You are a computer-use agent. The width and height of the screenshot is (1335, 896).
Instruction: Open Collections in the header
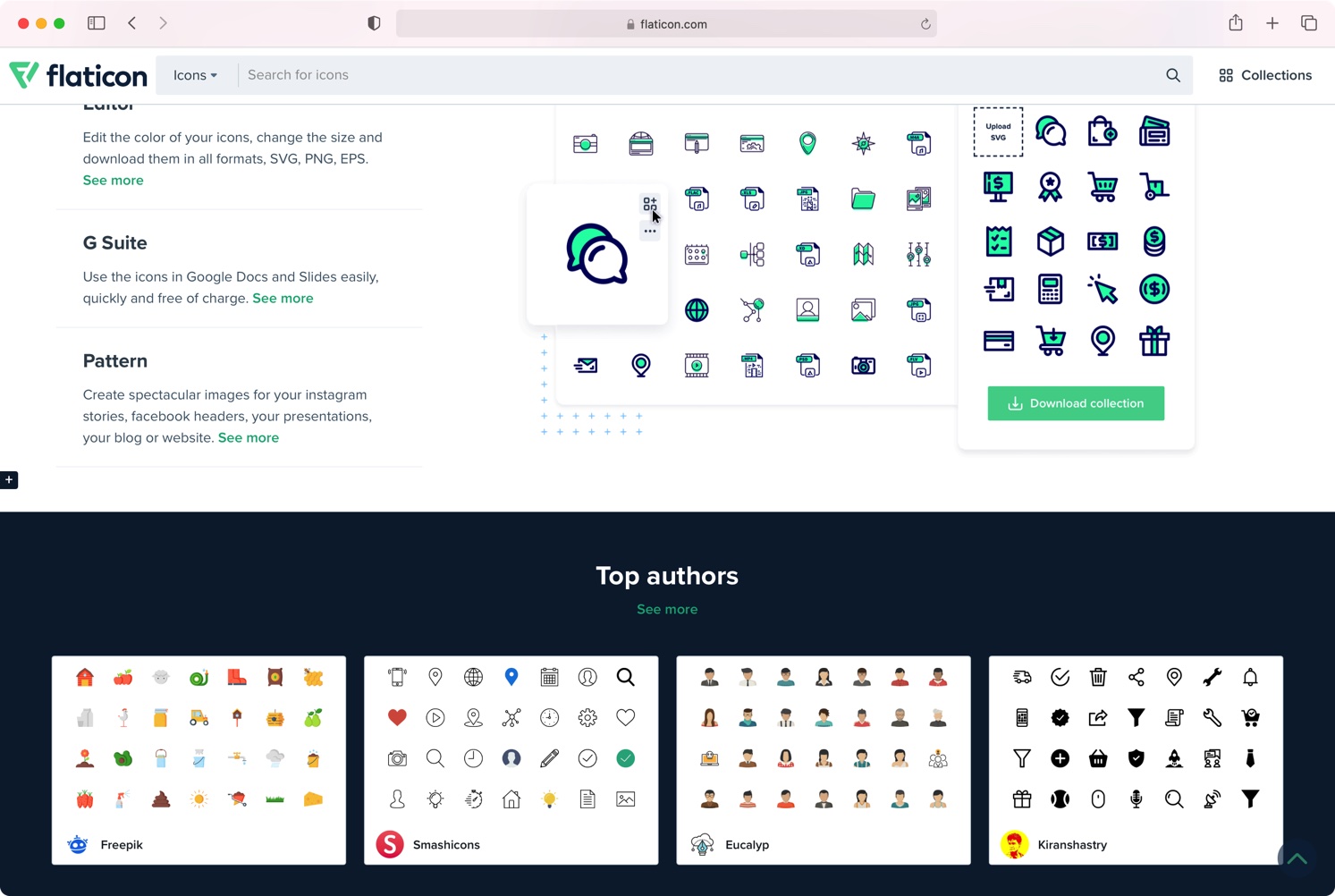click(1265, 75)
